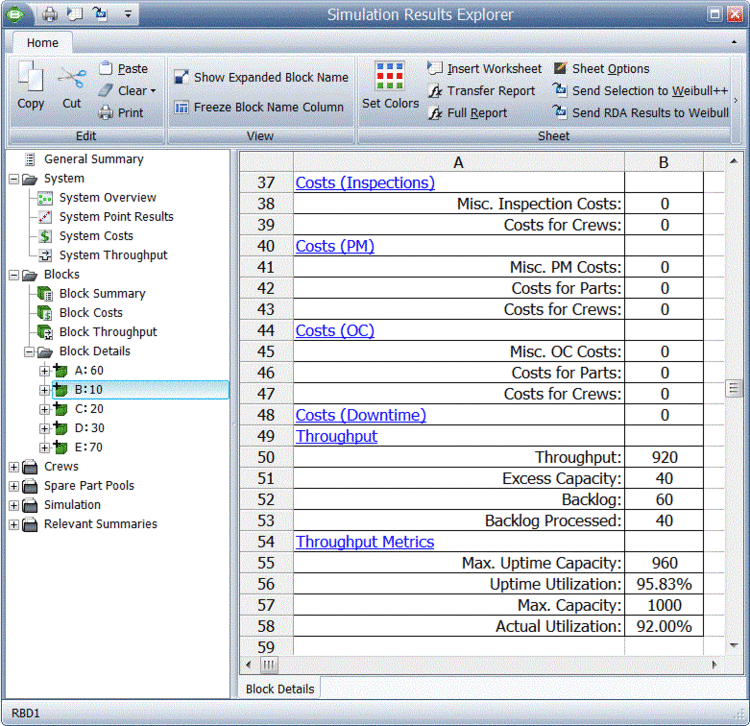Open the Costs (OC) link
Image resolution: width=750 pixels, height=726 pixels.
(x=335, y=330)
